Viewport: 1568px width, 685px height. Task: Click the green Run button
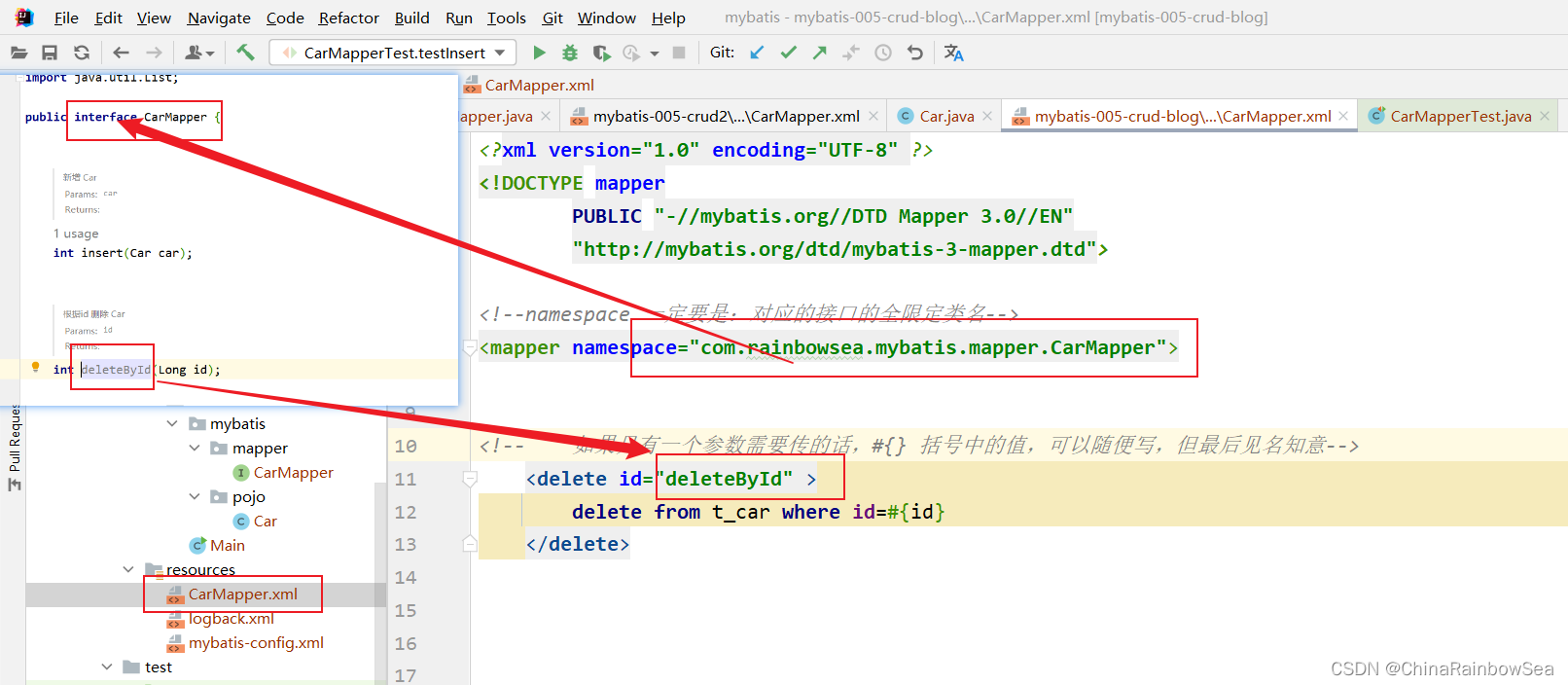coord(539,53)
